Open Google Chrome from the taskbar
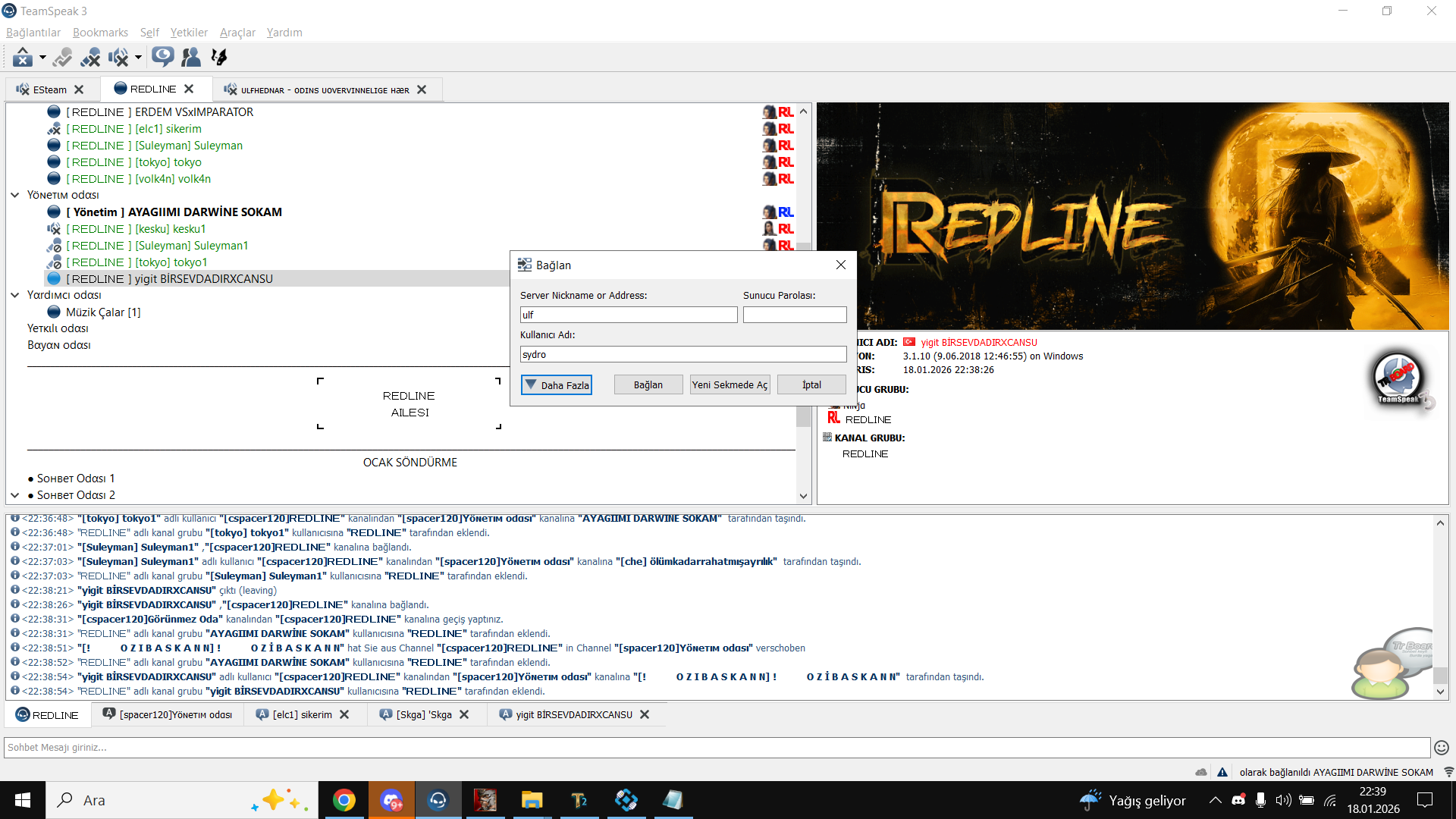The width and height of the screenshot is (1456, 819). (x=344, y=800)
